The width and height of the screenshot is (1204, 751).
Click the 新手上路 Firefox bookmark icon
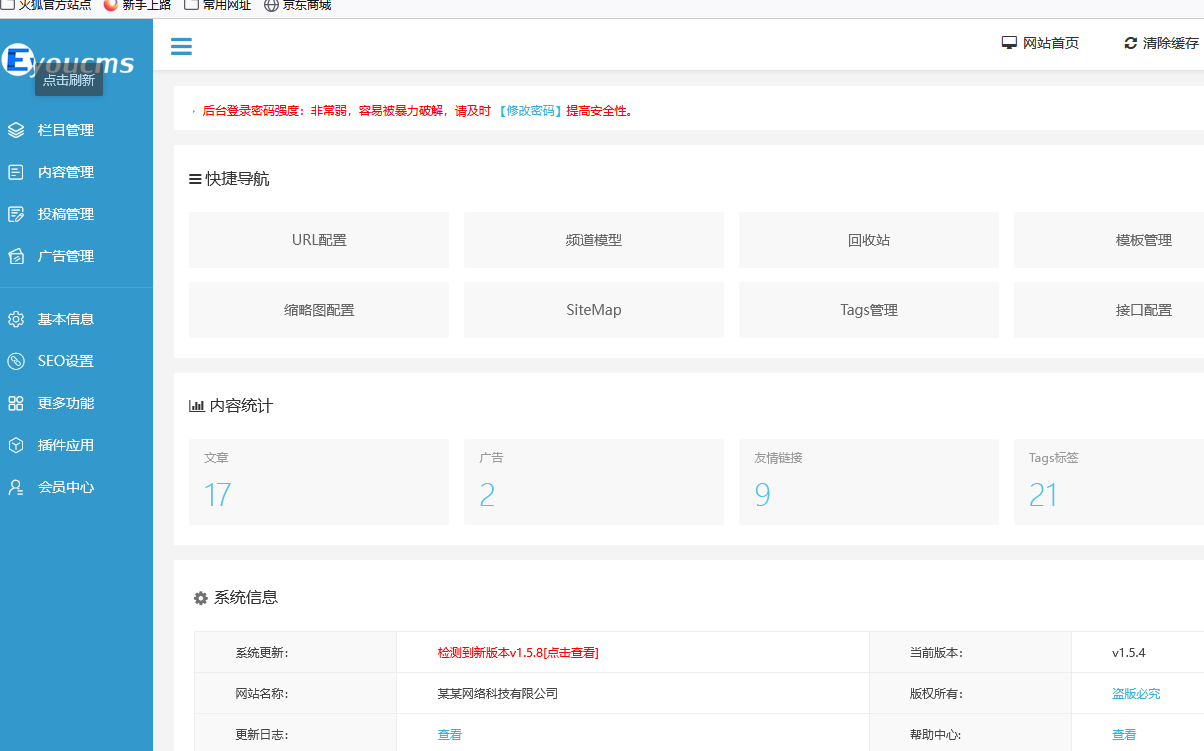click(x=110, y=5)
